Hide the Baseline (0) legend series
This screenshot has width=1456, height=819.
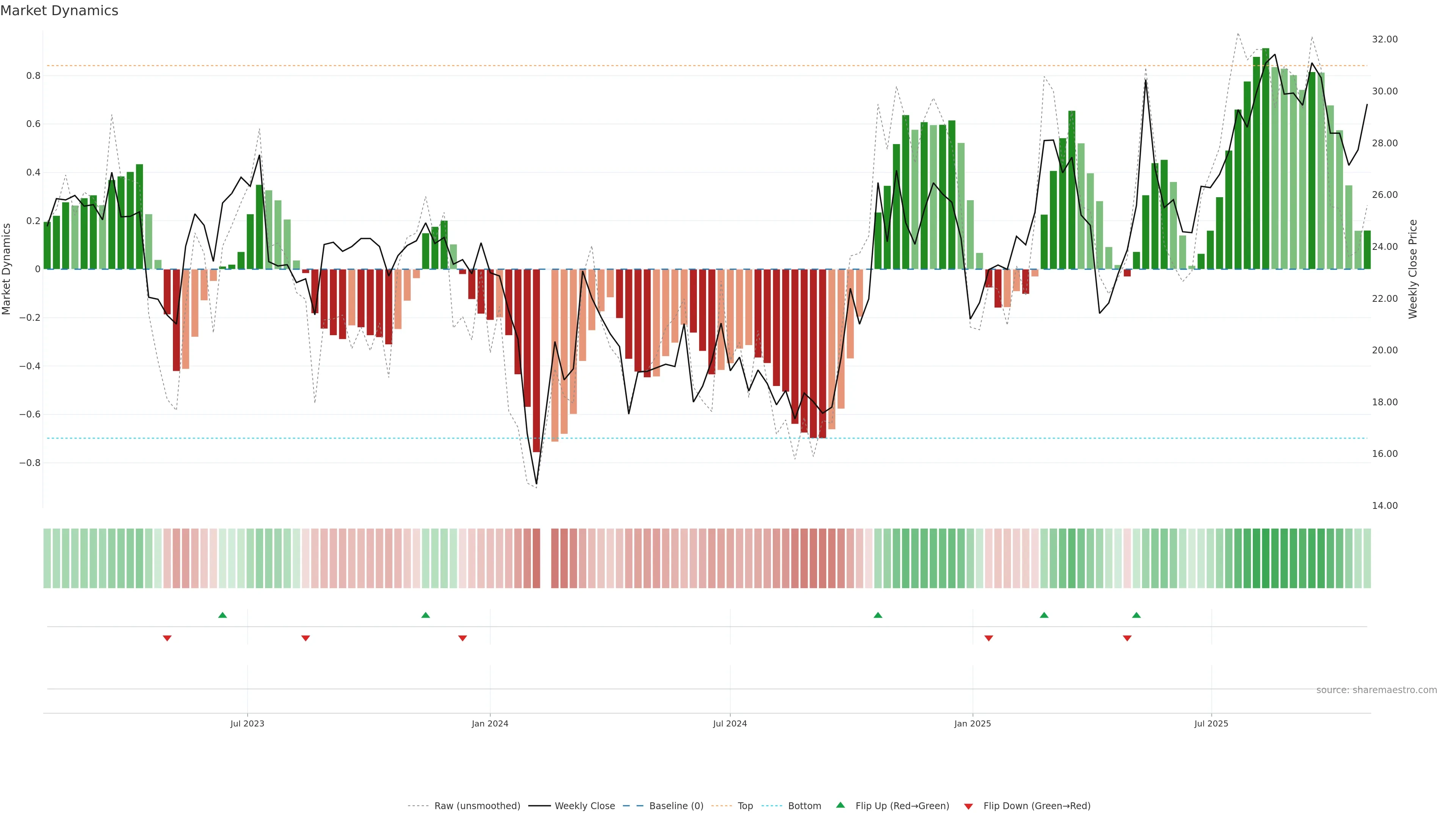tap(676, 806)
